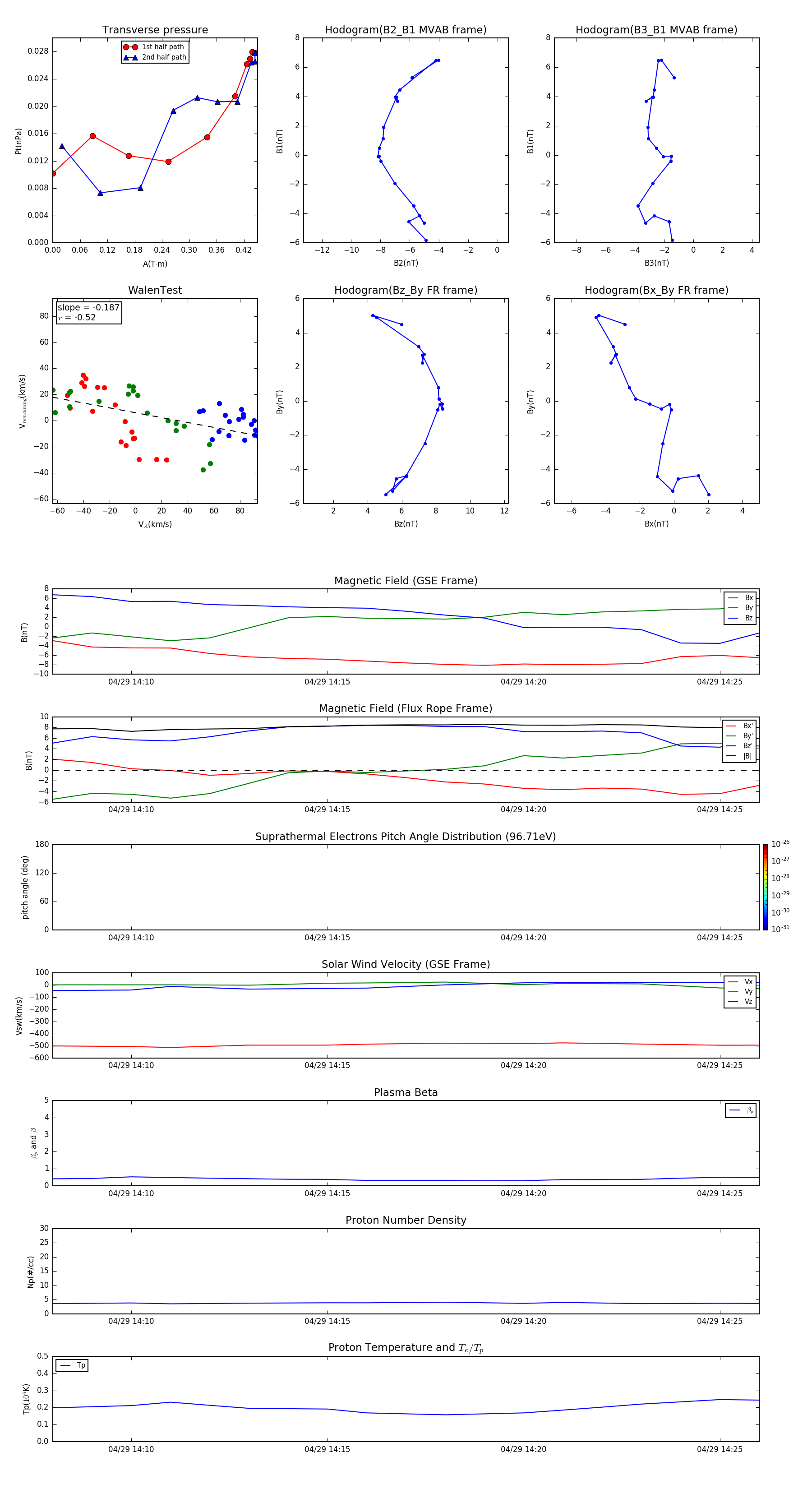Click the Bx' legend entry in Flux Rope panel

739,726
